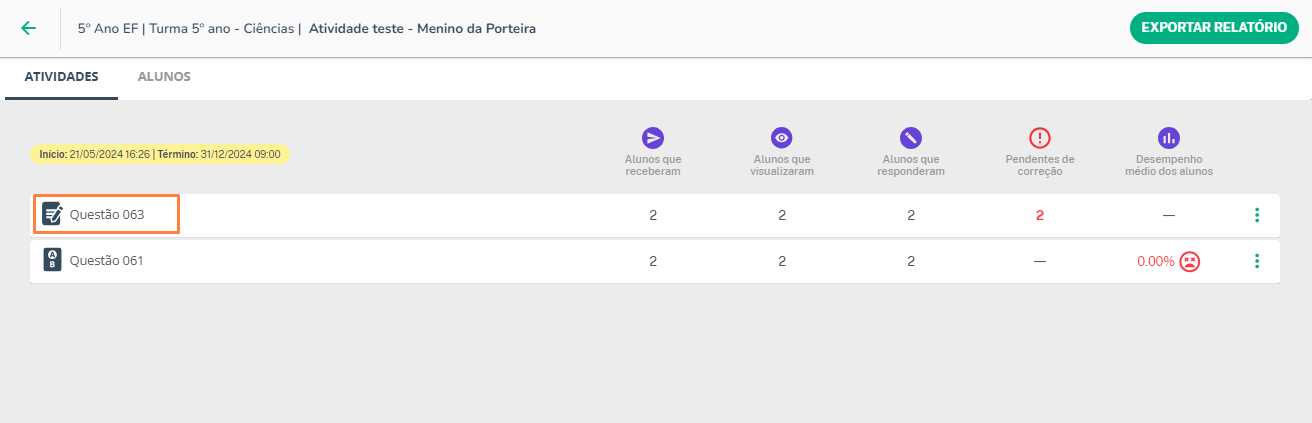Click the red sad face next to 0.00%
Viewport: 1312px width, 423px height.
tap(1189, 261)
